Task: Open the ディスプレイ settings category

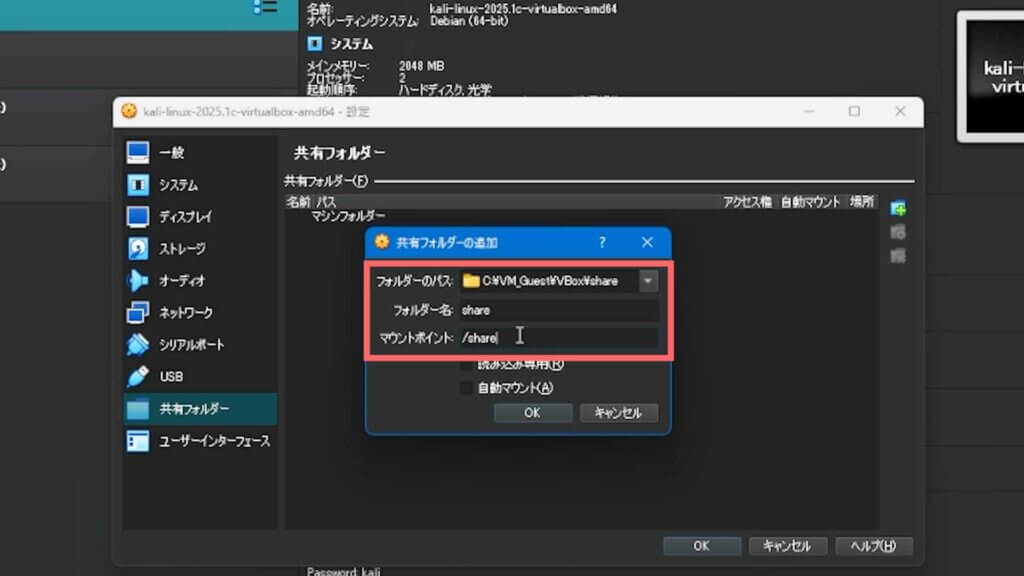Action: pyautogui.click(x=200, y=217)
